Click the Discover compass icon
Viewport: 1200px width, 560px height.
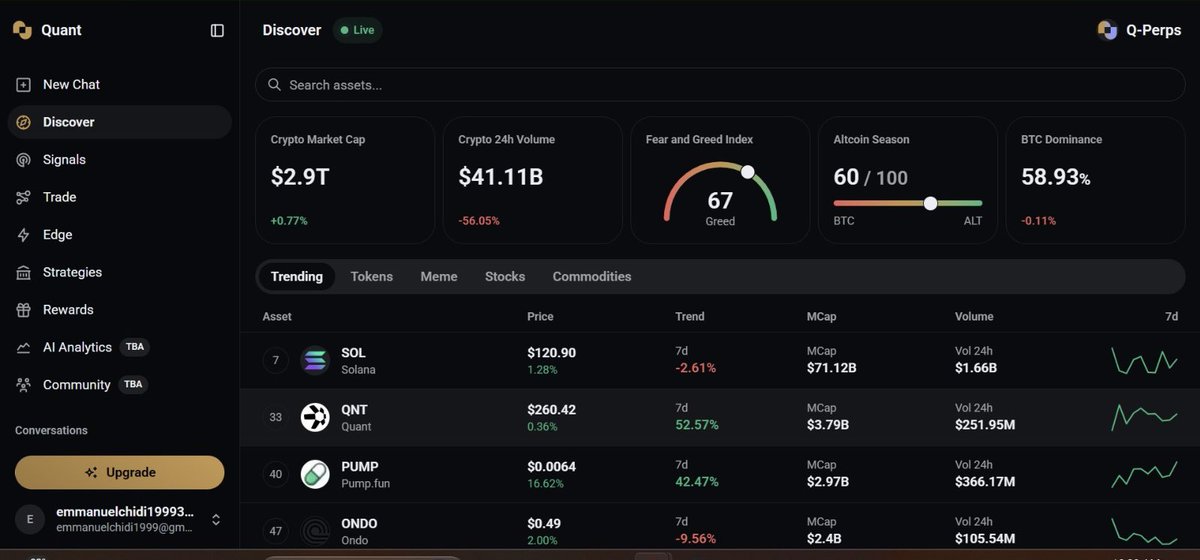coord(23,122)
